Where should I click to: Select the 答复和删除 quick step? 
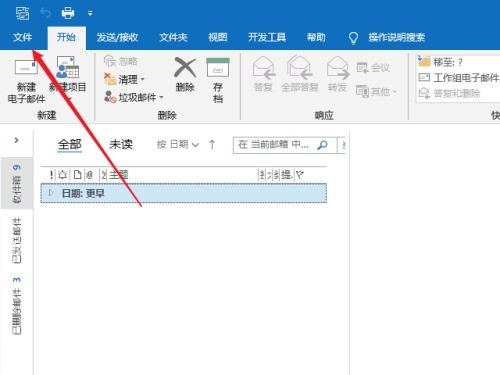point(449,93)
